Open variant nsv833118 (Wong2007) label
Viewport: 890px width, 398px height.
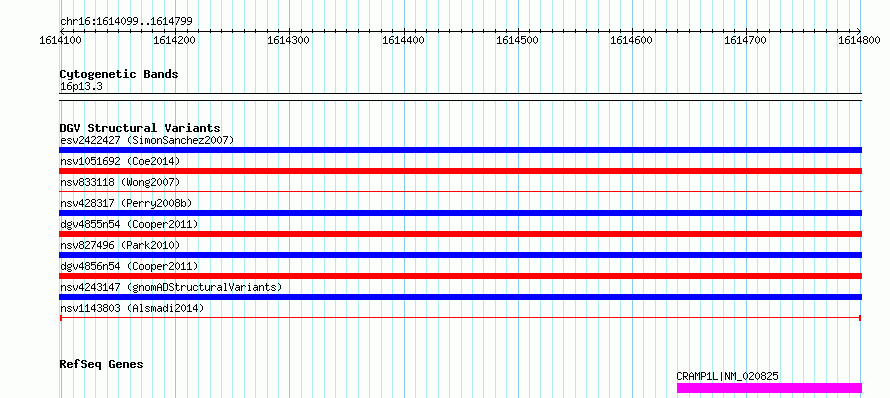click(x=120, y=182)
